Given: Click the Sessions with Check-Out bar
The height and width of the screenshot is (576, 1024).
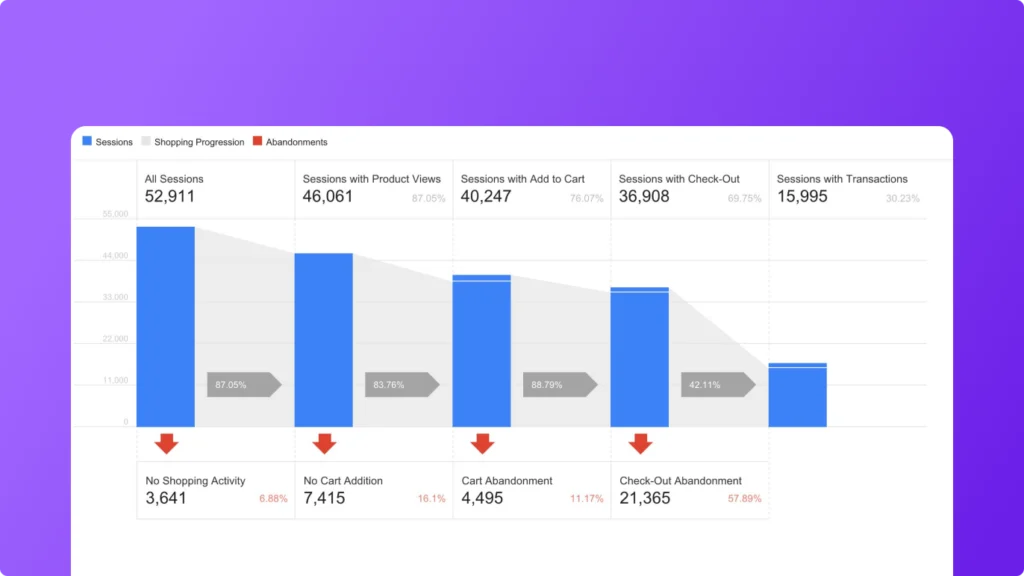Looking at the screenshot, I should point(640,357).
